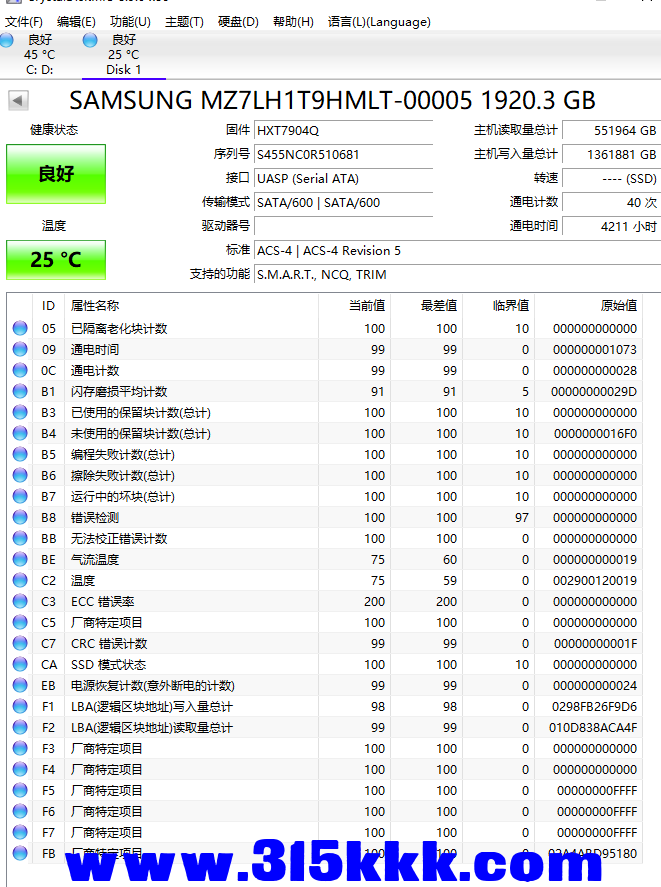Open the 功能(U) menu
Screen dimensions: 661x887
[130, 21]
